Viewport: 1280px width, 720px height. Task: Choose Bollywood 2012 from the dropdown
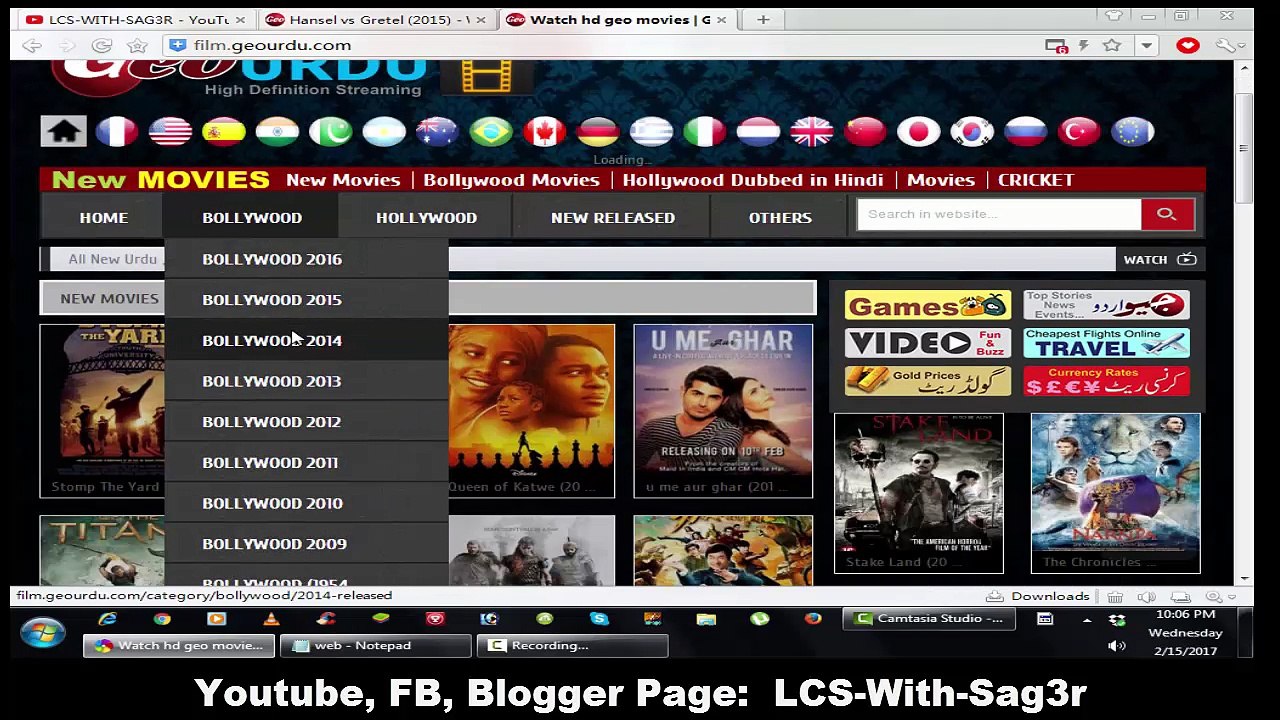[306, 422]
